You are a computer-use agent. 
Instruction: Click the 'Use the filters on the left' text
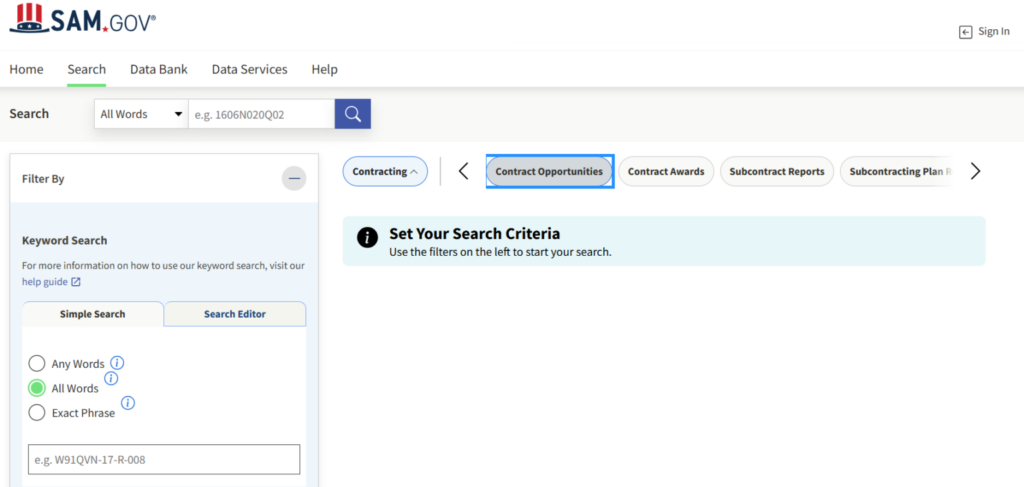[500, 252]
